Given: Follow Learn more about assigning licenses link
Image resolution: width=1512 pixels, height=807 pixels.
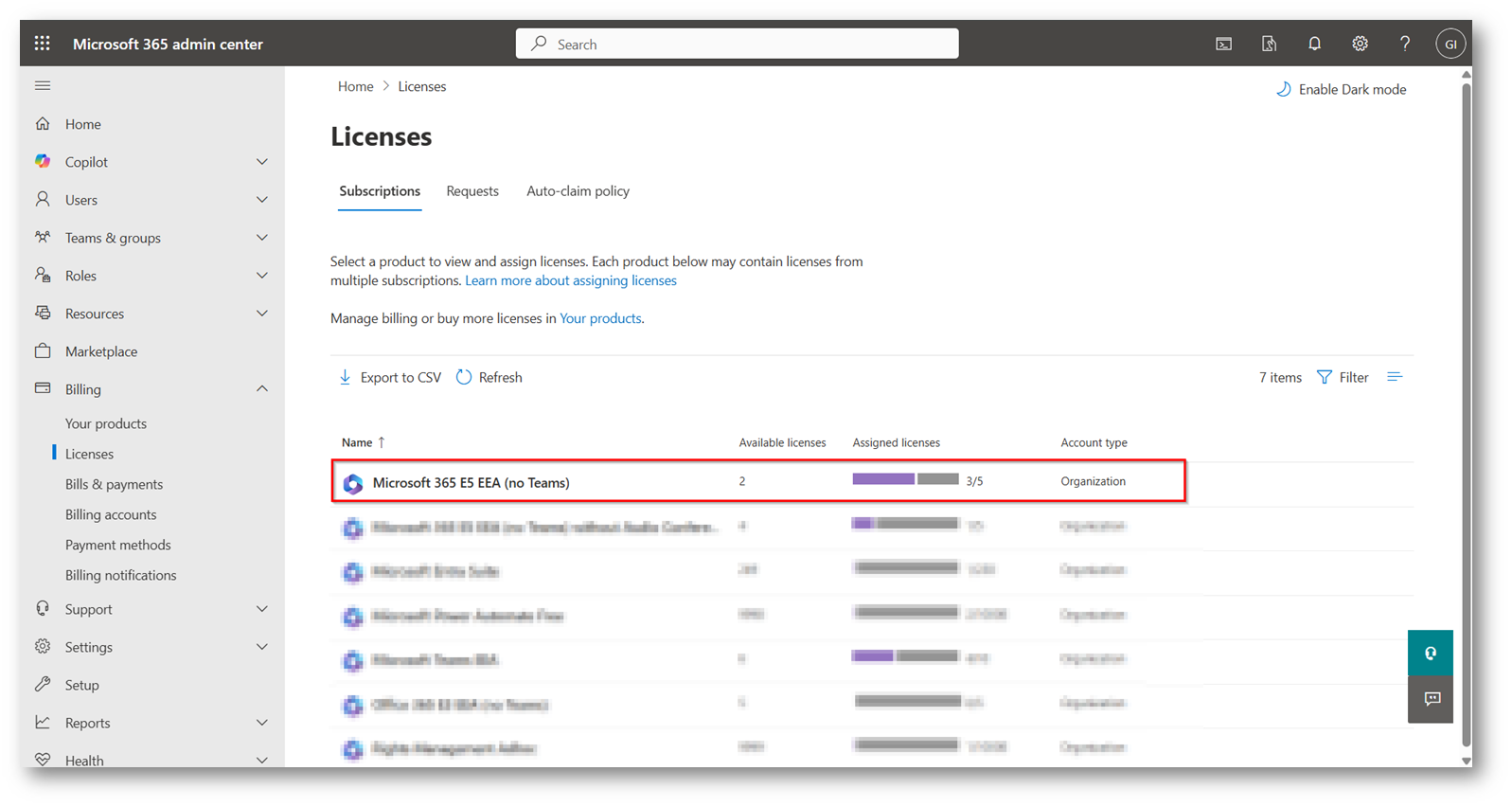Looking at the screenshot, I should pos(571,280).
